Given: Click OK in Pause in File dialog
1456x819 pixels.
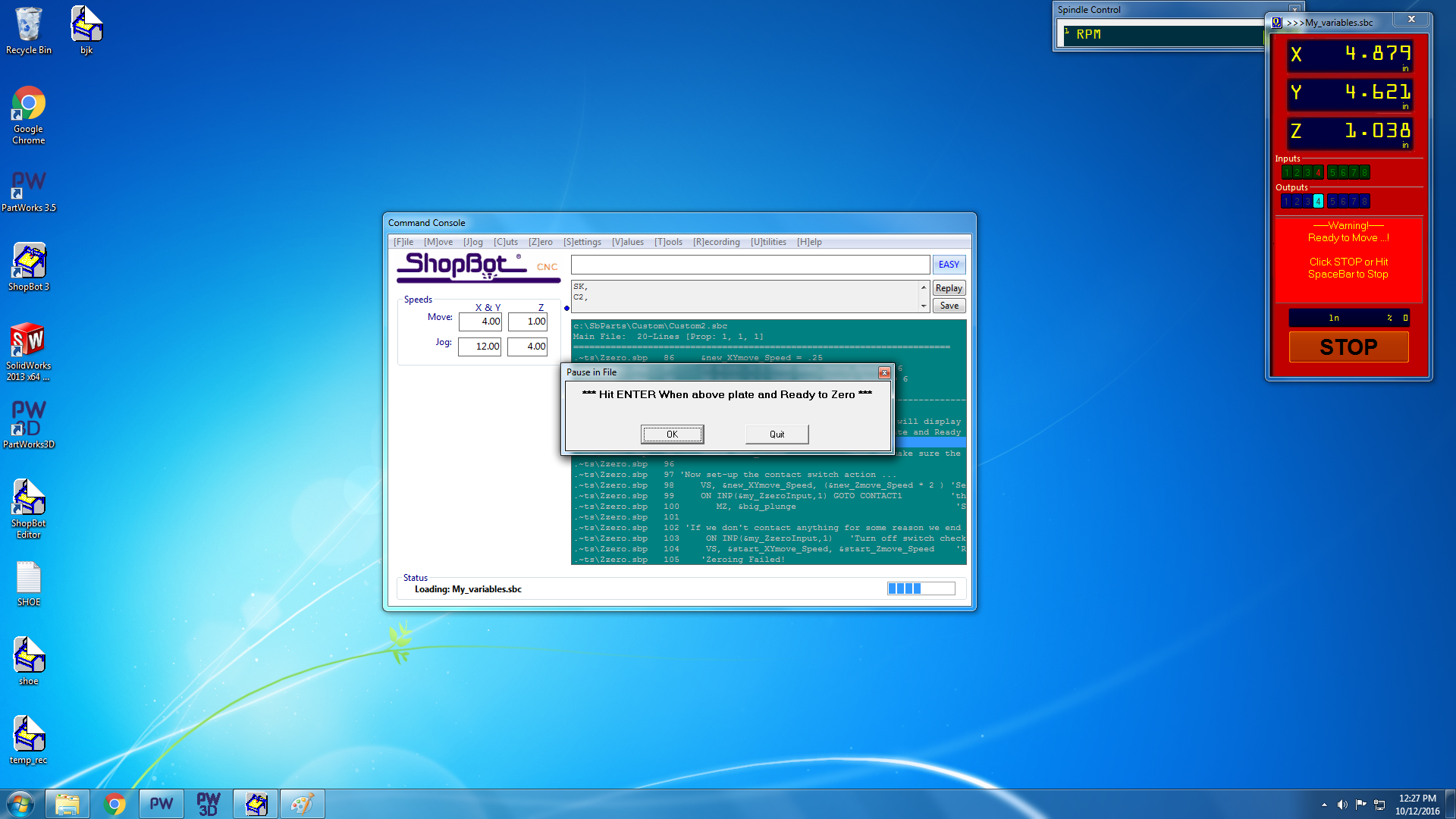Looking at the screenshot, I should coord(672,434).
